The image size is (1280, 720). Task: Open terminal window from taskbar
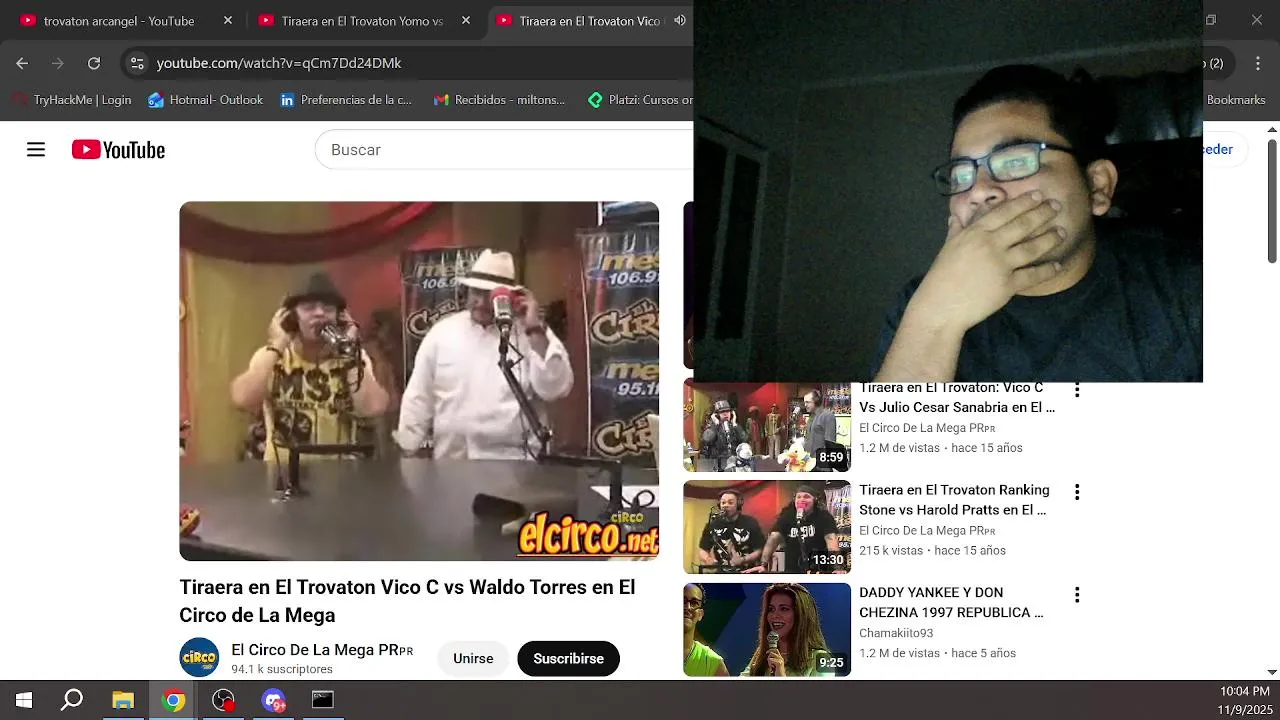323,700
